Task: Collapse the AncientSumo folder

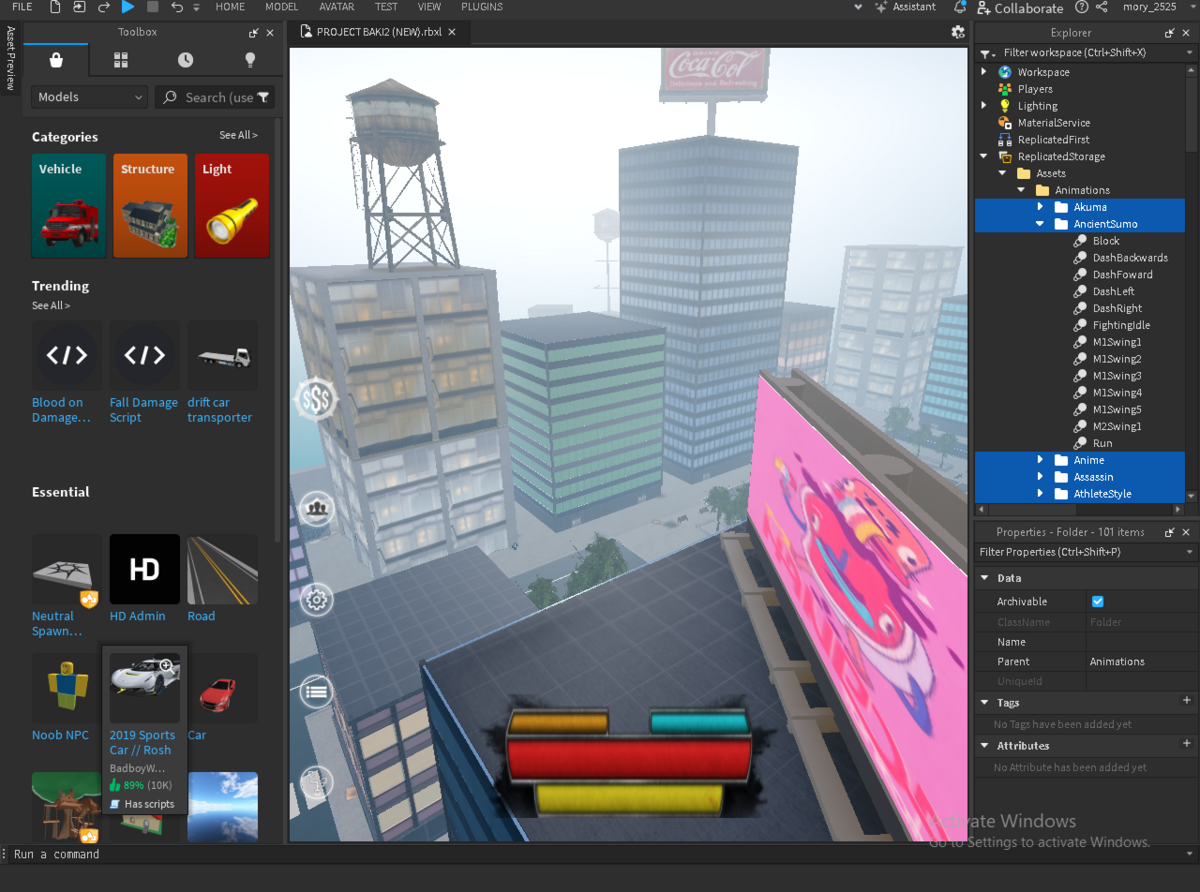Action: [x=1040, y=224]
